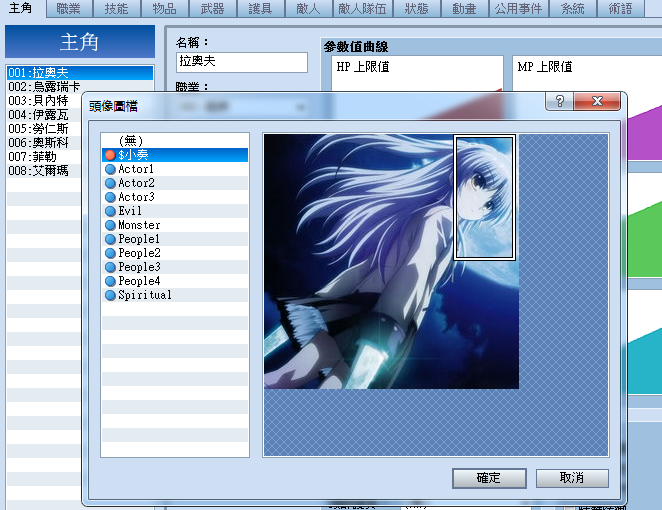Switch to the 術語 tab
This screenshot has height=510, width=662.
click(620, 8)
